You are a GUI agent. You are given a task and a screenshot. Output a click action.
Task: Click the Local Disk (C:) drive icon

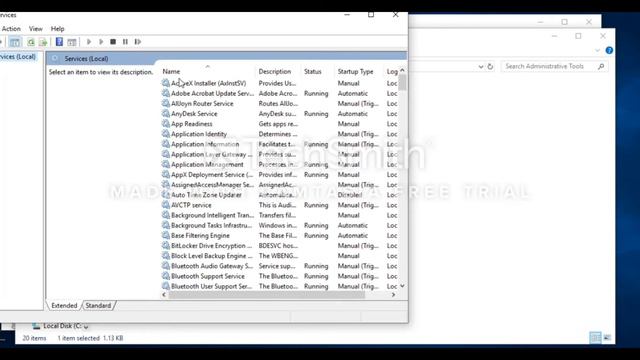pyautogui.click(x=36, y=326)
